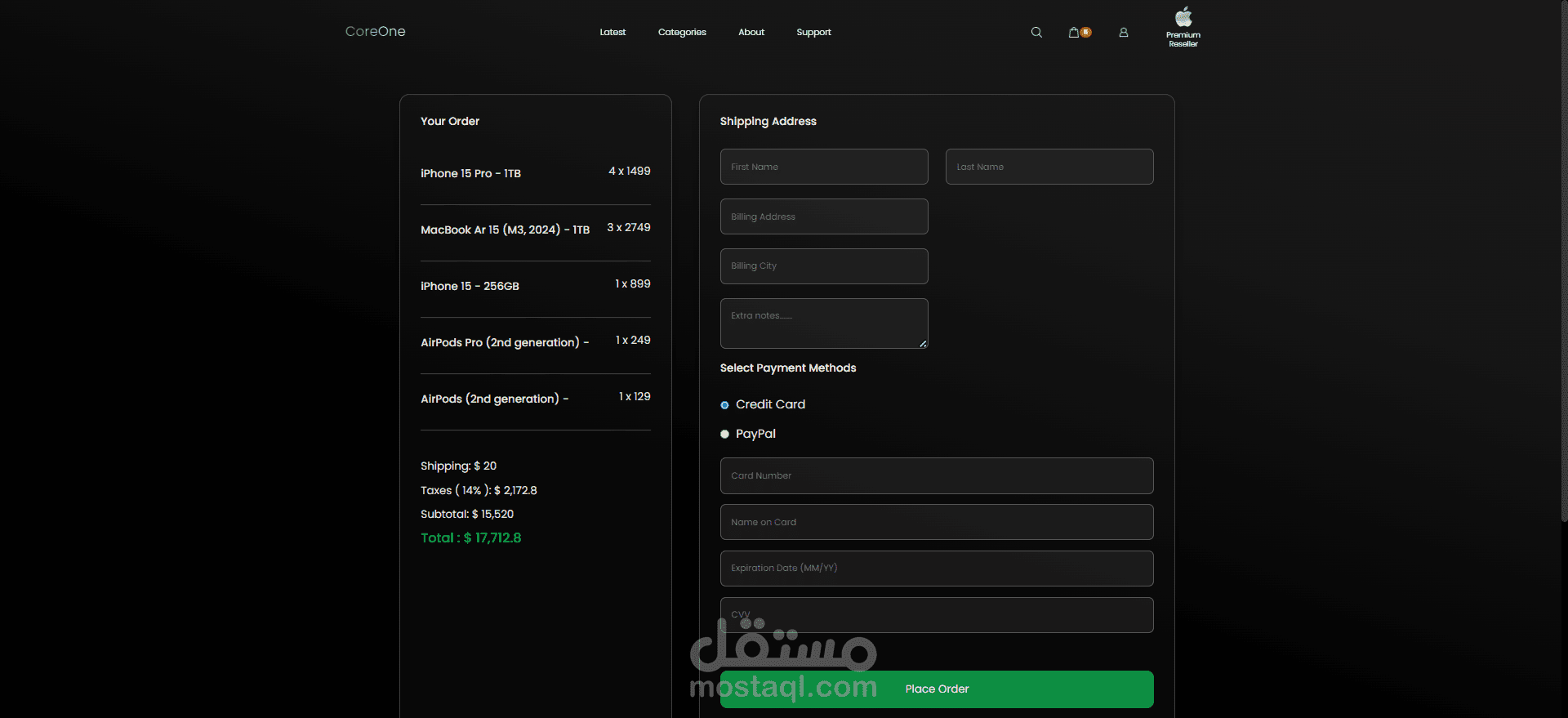Image resolution: width=1568 pixels, height=718 pixels.
Task: Focus the First Name field
Action: pyautogui.click(x=824, y=167)
